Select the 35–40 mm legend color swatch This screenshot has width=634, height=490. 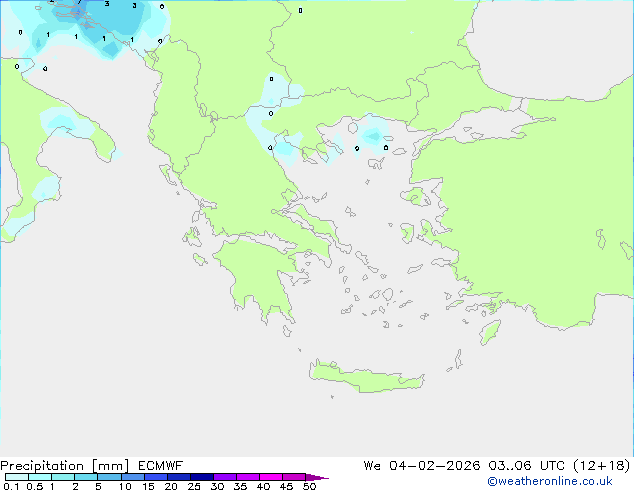(x=247, y=477)
